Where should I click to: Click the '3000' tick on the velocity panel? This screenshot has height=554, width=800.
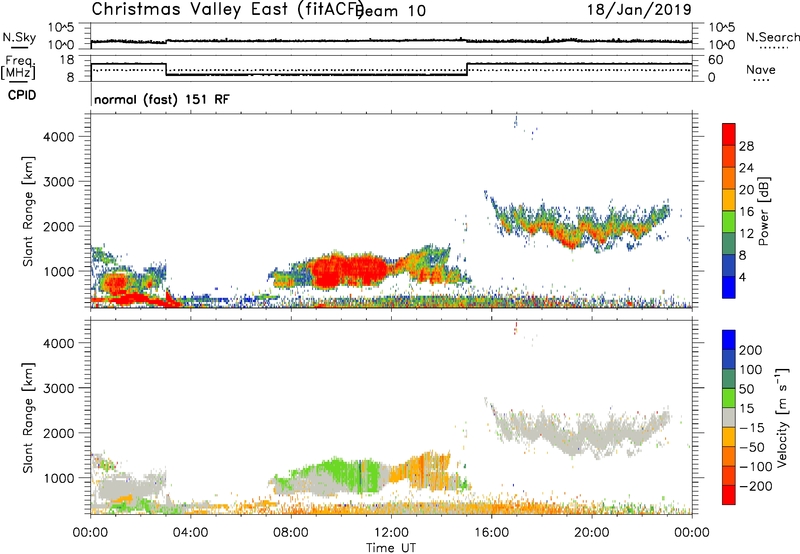click(58, 388)
